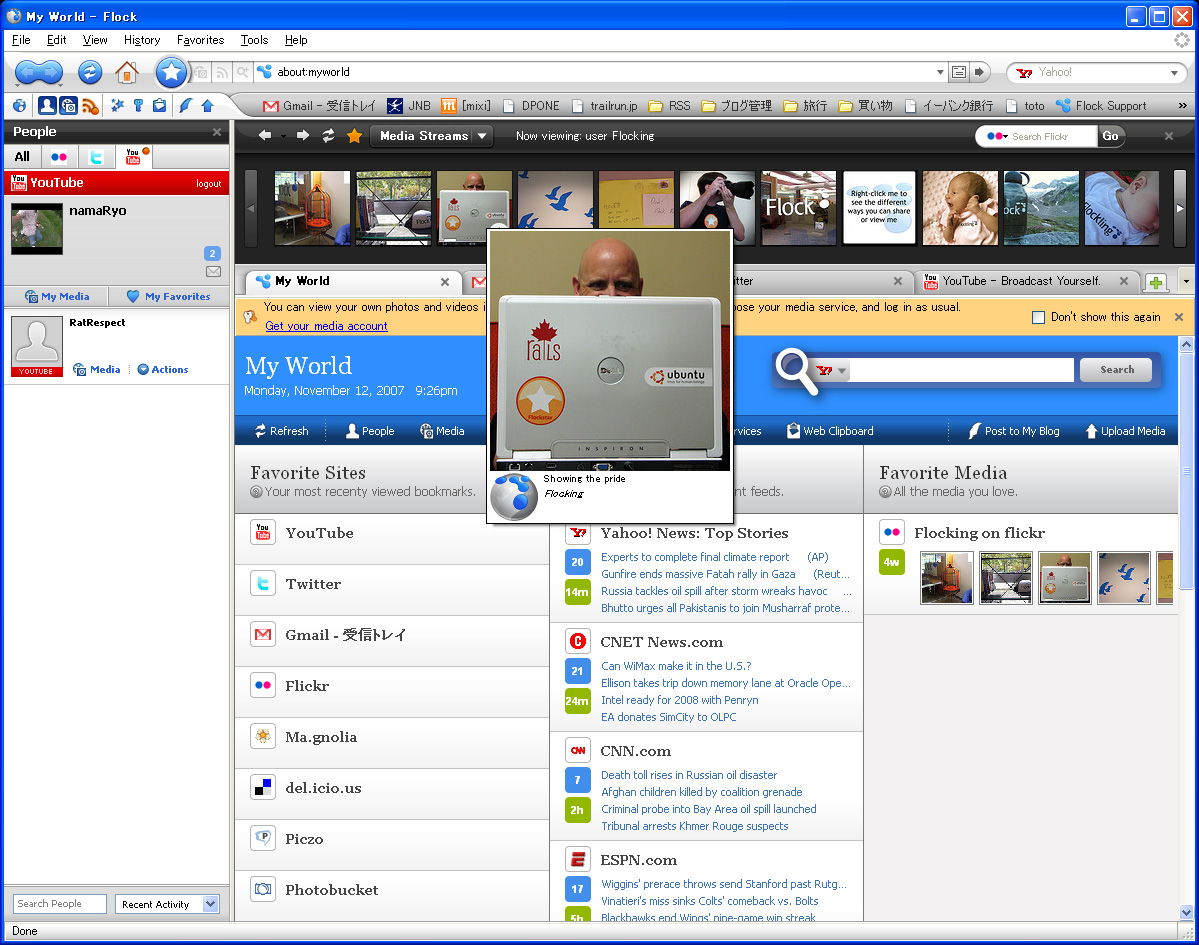Click the photo uploader arrow icon

(207, 106)
